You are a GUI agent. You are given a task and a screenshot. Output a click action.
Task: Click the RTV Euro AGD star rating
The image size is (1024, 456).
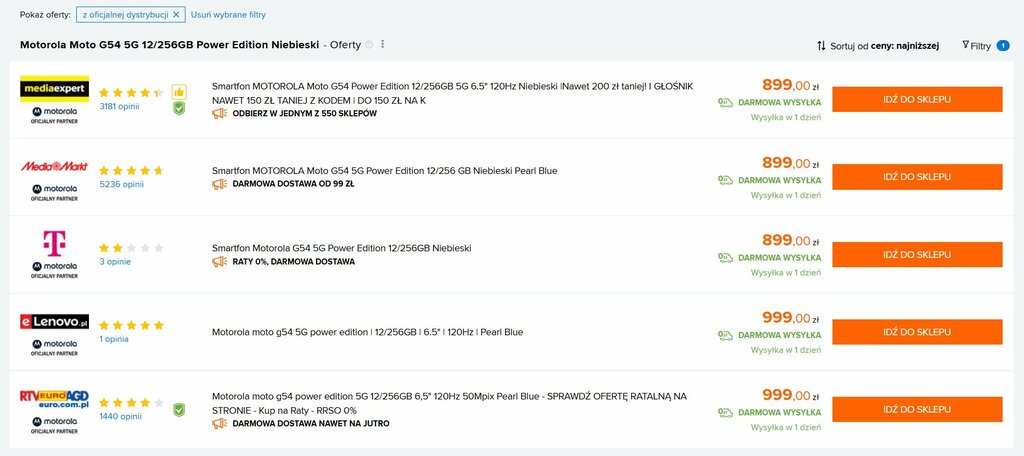tap(131, 402)
